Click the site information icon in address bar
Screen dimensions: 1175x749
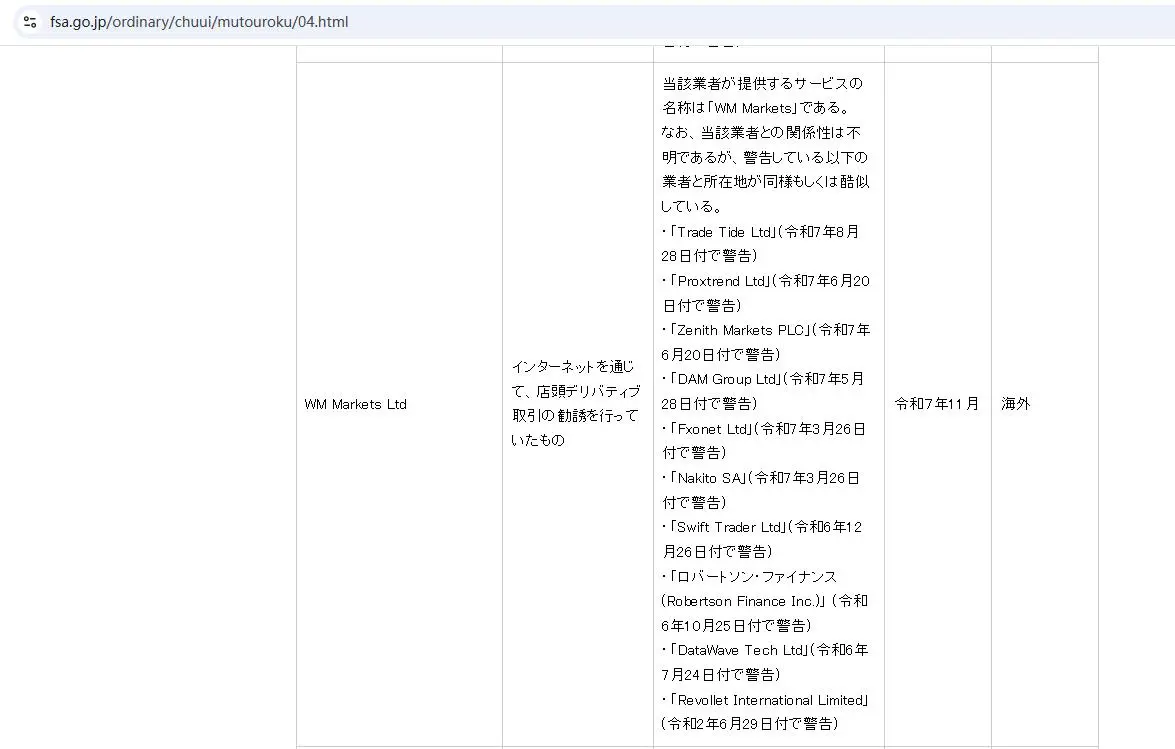click(x=30, y=22)
